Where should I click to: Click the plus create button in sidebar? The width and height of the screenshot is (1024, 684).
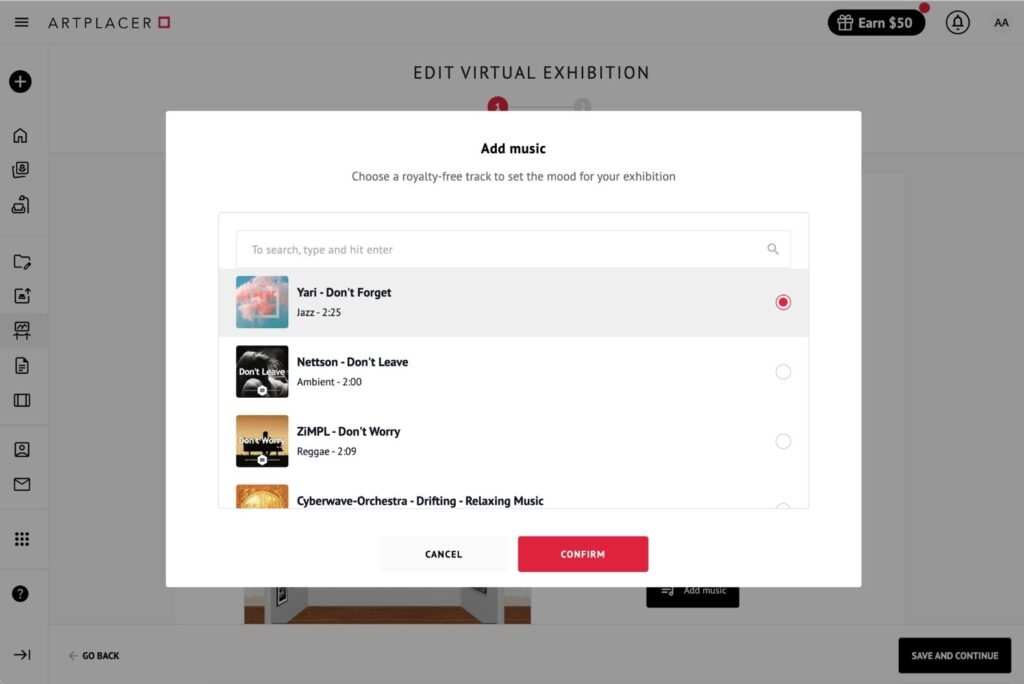pyautogui.click(x=20, y=82)
